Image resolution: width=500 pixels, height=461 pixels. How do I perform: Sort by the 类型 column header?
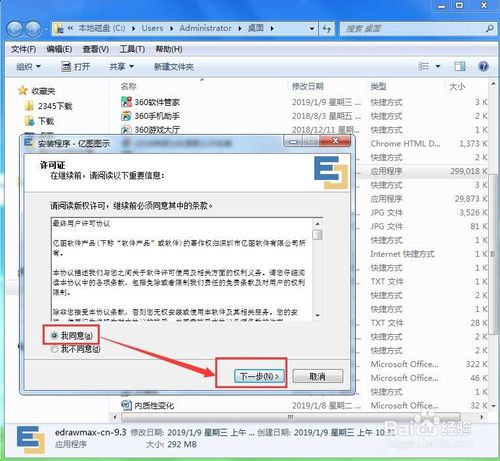click(x=378, y=86)
